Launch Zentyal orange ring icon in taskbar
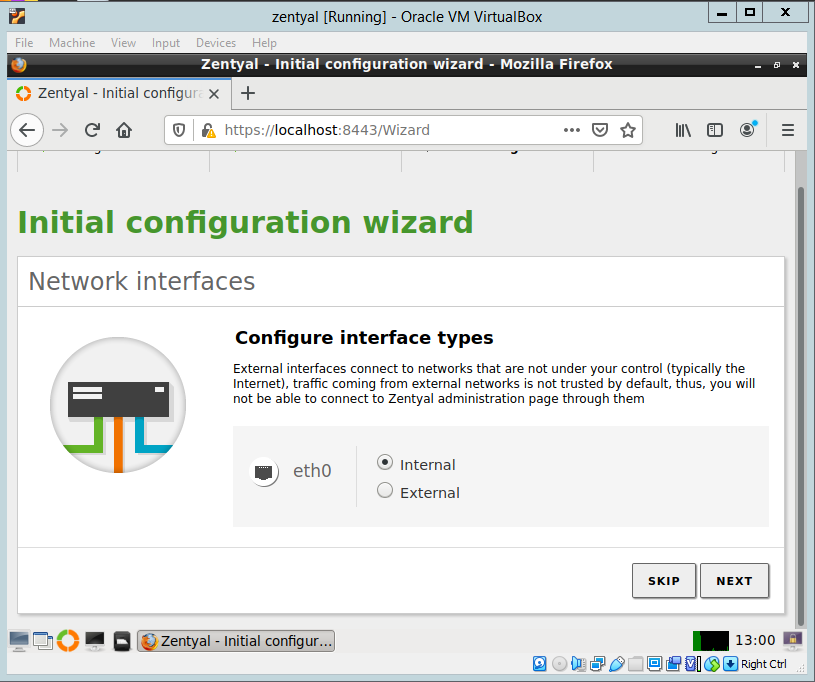 tap(68, 640)
